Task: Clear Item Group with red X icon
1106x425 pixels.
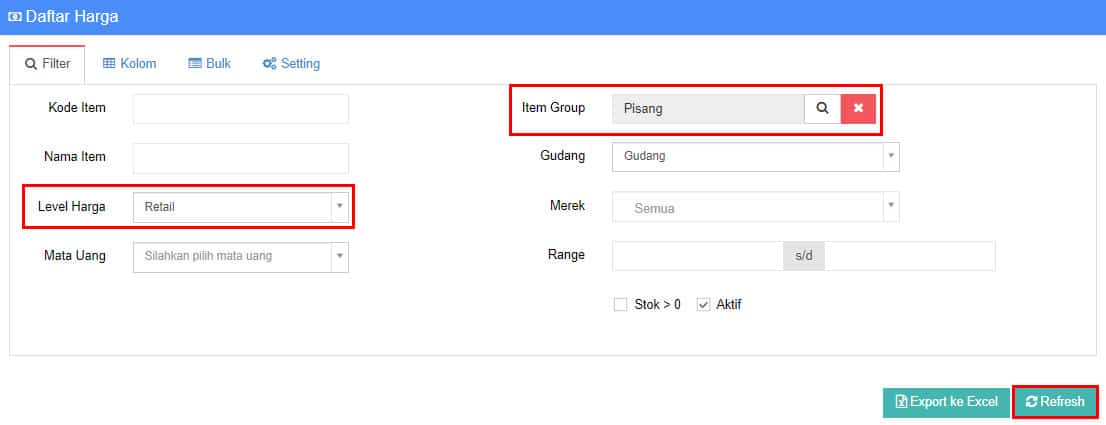Action: (x=858, y=109)
